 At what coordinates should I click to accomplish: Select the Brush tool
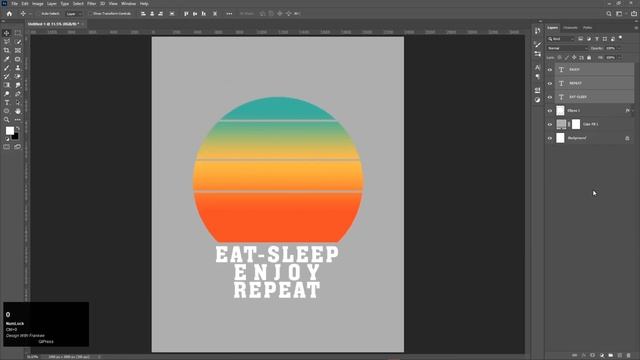pos(7,68)
